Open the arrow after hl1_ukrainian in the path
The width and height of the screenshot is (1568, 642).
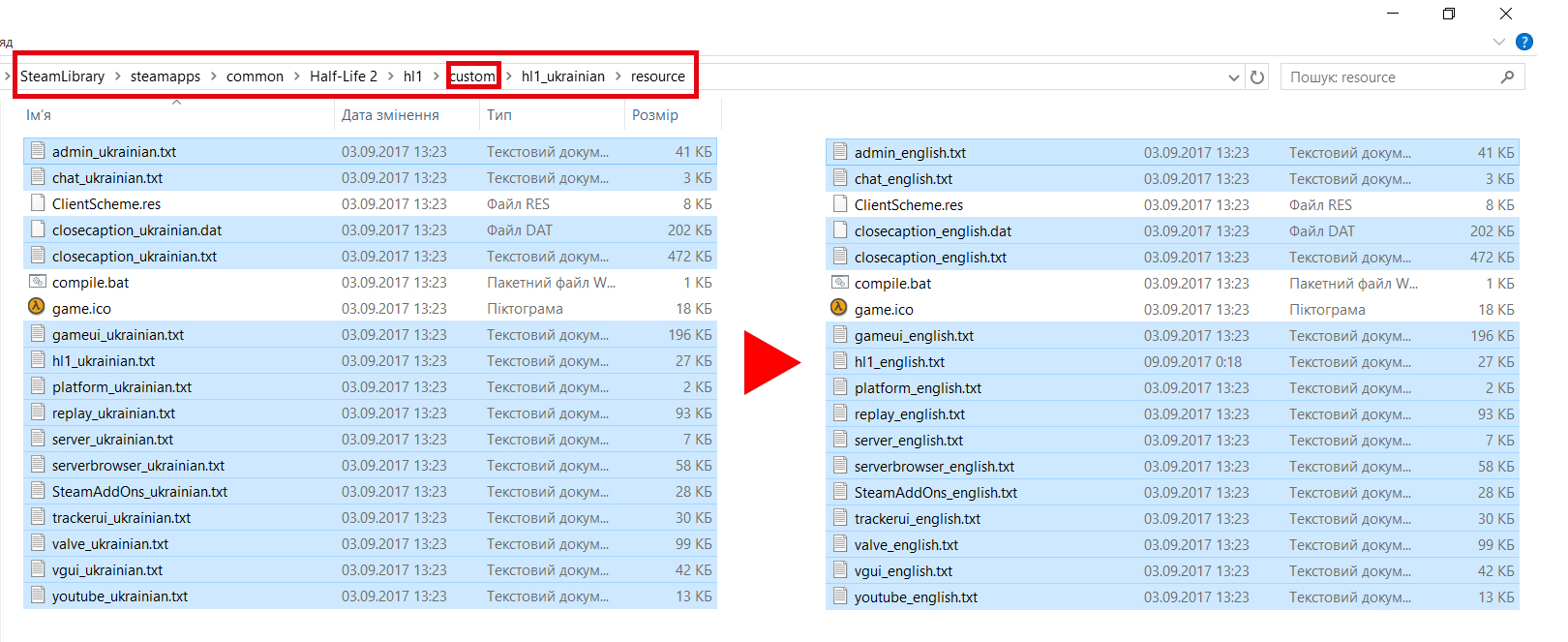(x=618, y=76)
